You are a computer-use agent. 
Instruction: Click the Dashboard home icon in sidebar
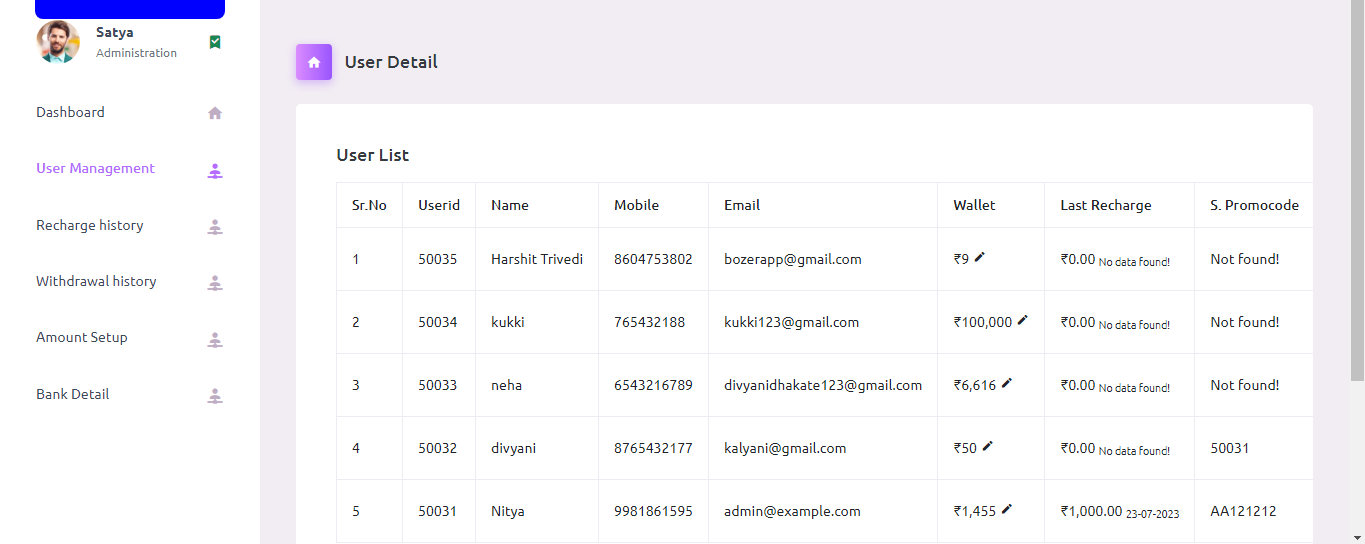[214, 113]
